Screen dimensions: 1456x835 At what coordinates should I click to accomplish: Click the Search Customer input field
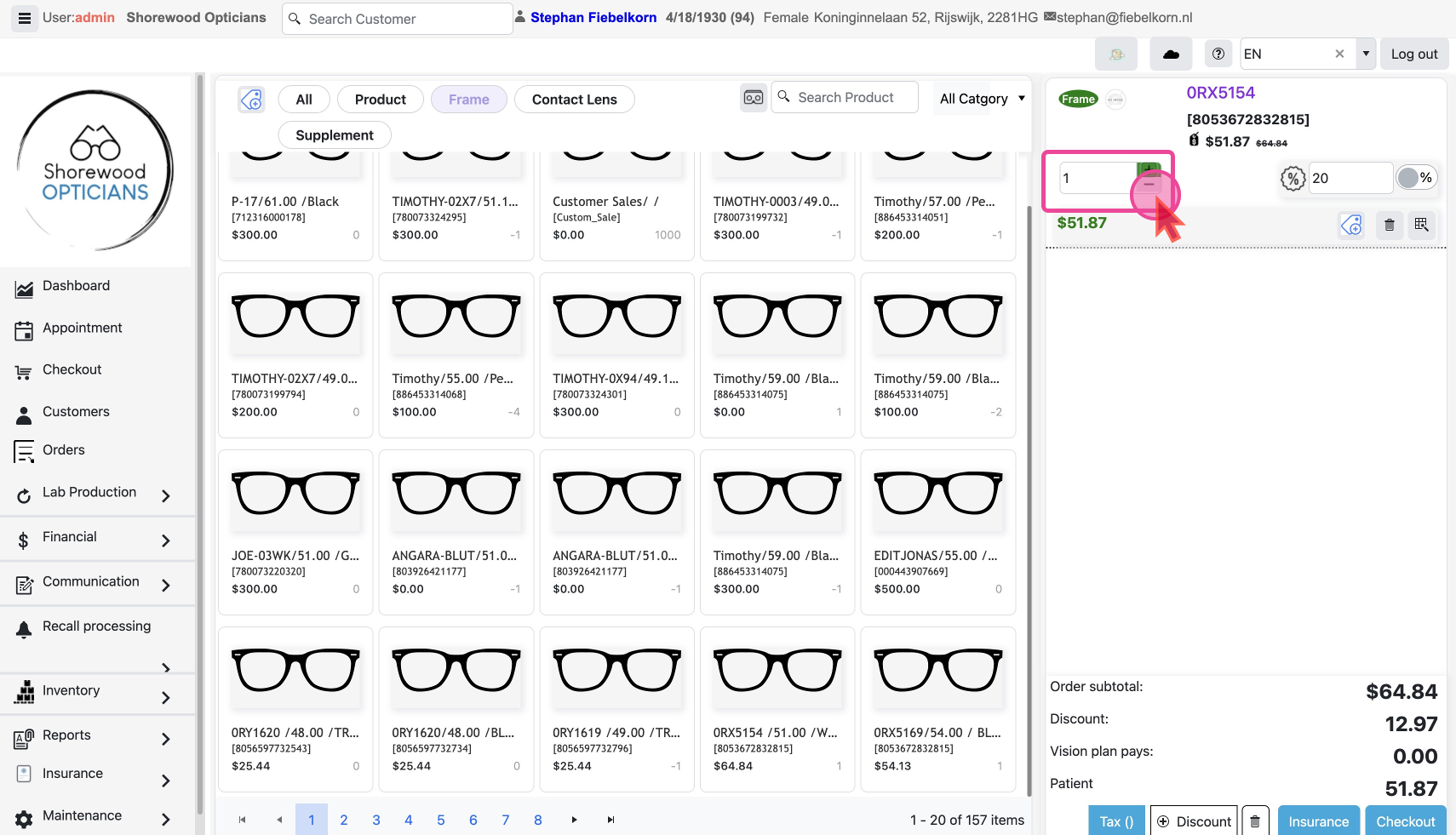point(398,19)
